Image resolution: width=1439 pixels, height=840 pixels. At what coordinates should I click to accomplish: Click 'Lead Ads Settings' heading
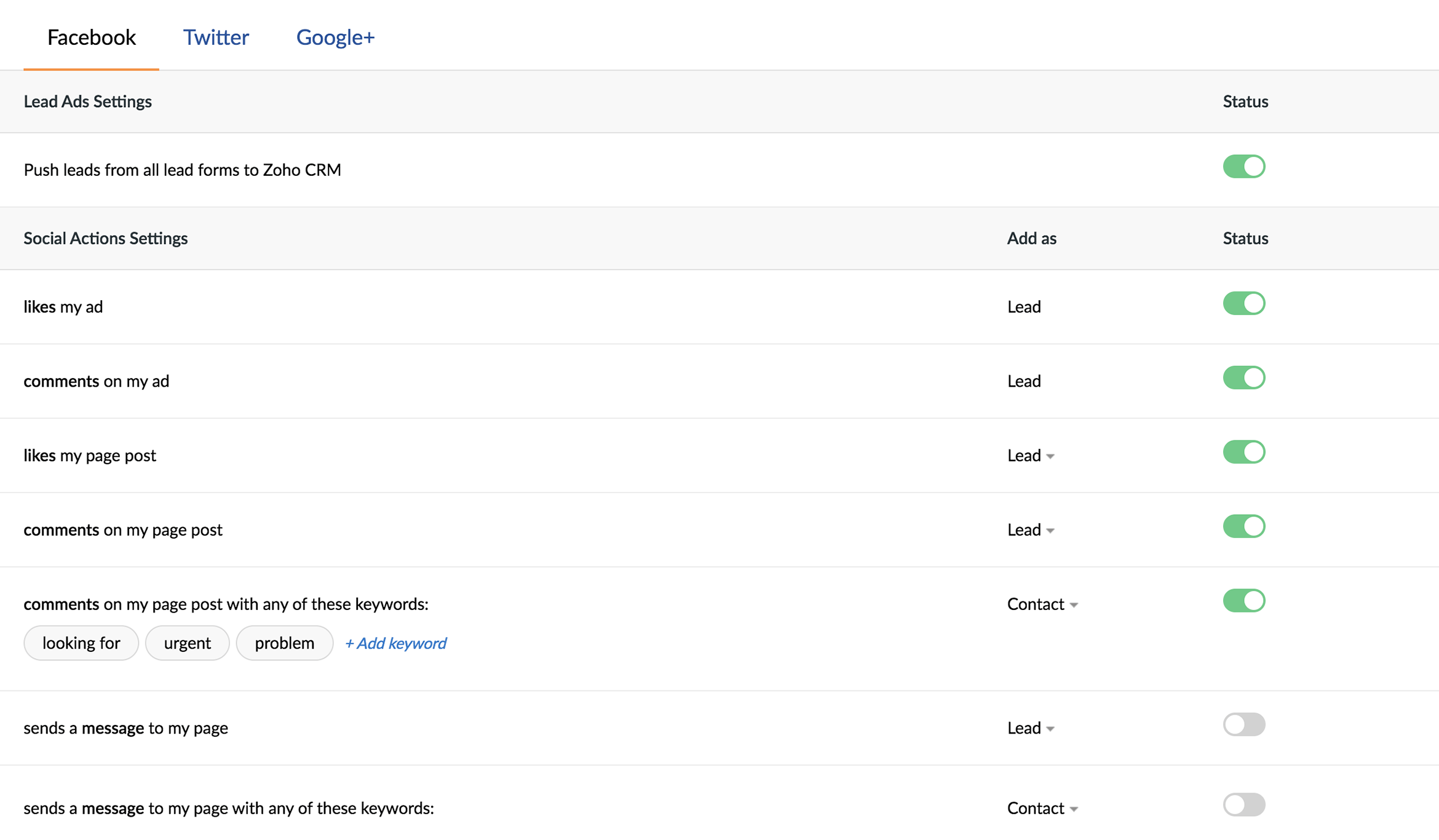87,101
